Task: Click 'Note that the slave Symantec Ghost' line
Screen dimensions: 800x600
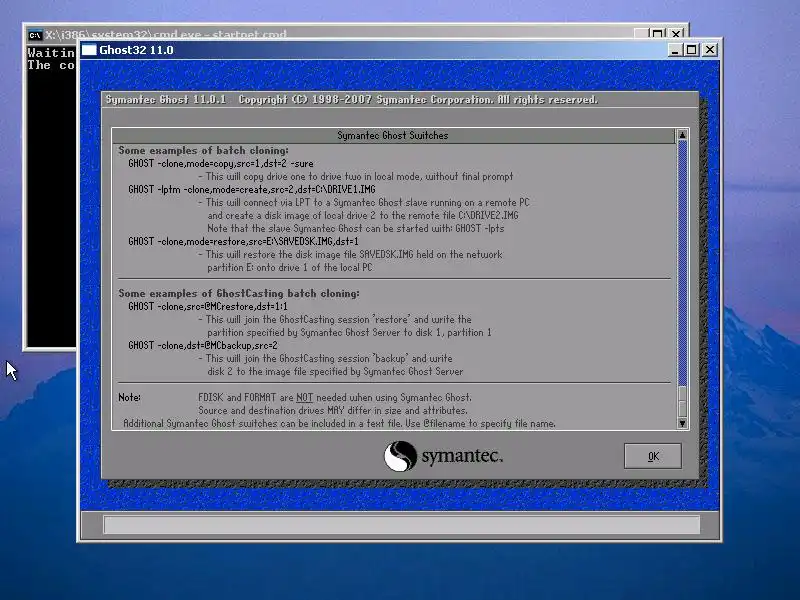Action: 356,229
